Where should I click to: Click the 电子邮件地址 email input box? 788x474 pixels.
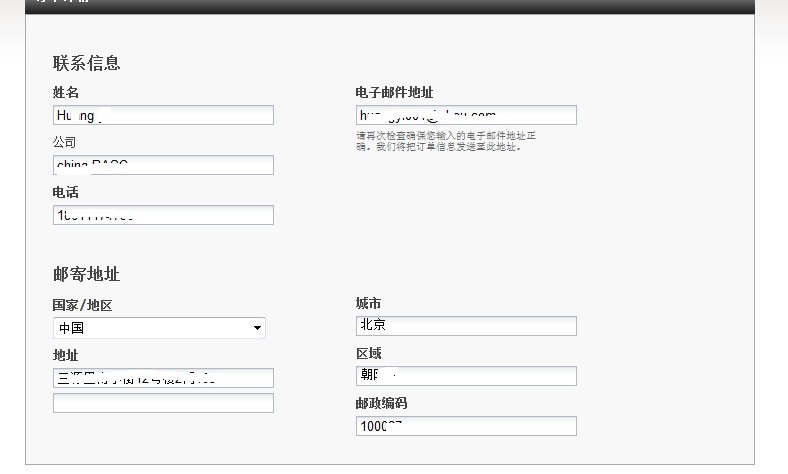pyautogui.click(x=466, y=115)
